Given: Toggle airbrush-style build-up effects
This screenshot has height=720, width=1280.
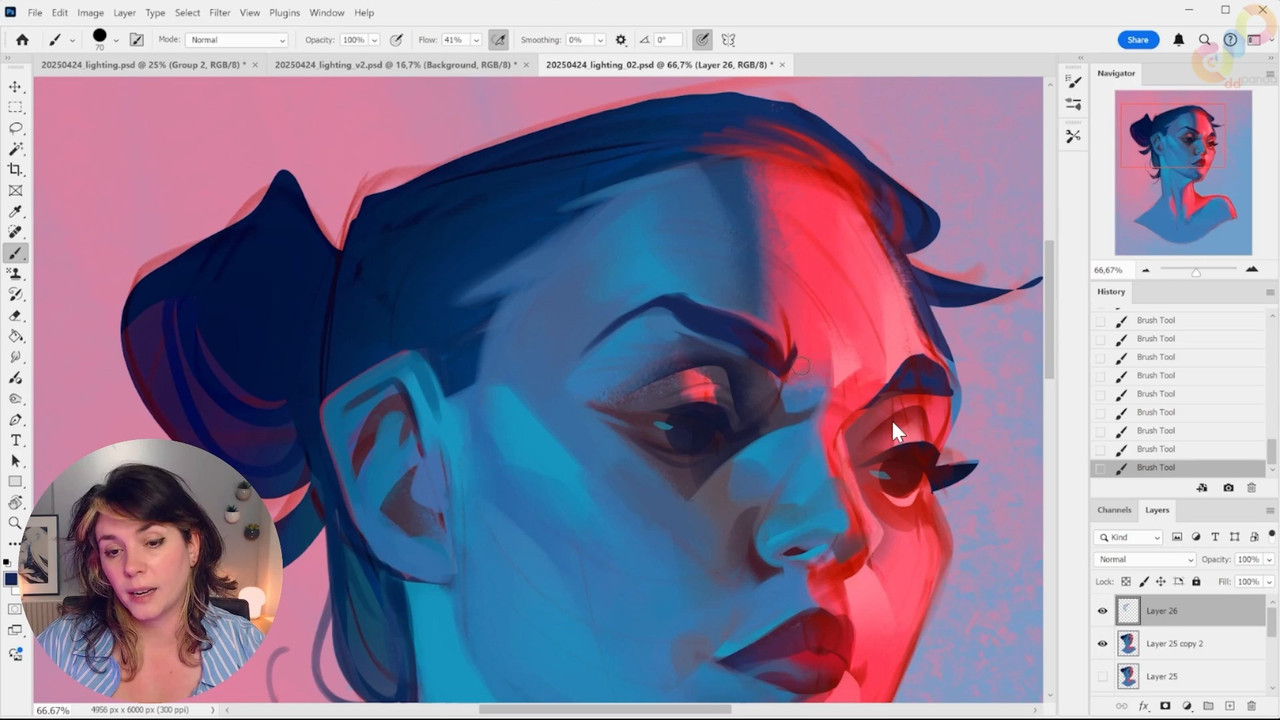Looking at the screenshot, I should [x=498, y=40].
